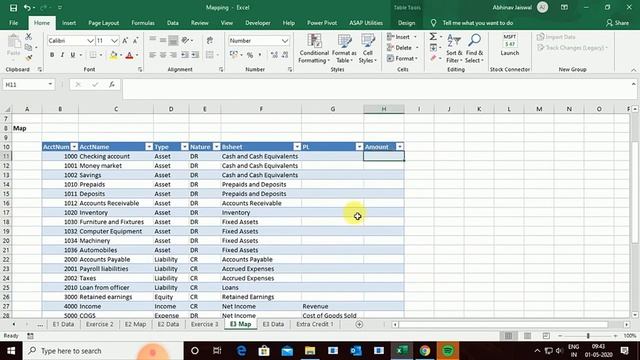Select the E1 Data sheet tab
This screenshot has height=360, width=640.
pyautogui.click(x=63, y=324)
